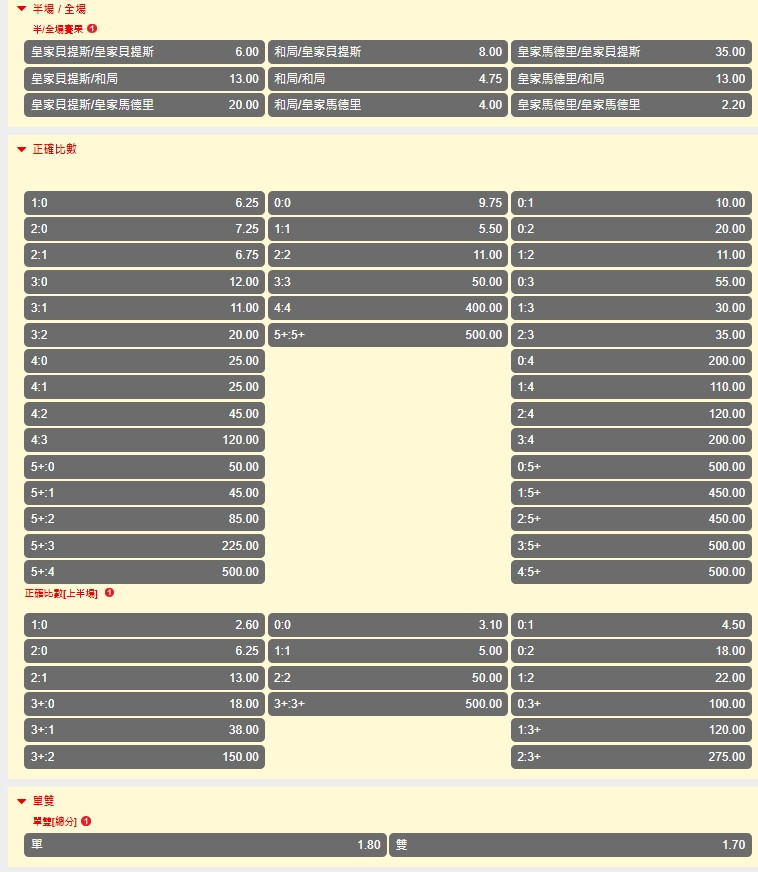The width and height of the screenshot is (758, 872).
Task: Pick score 1:3 at 30.00
Action: point(631,308)
